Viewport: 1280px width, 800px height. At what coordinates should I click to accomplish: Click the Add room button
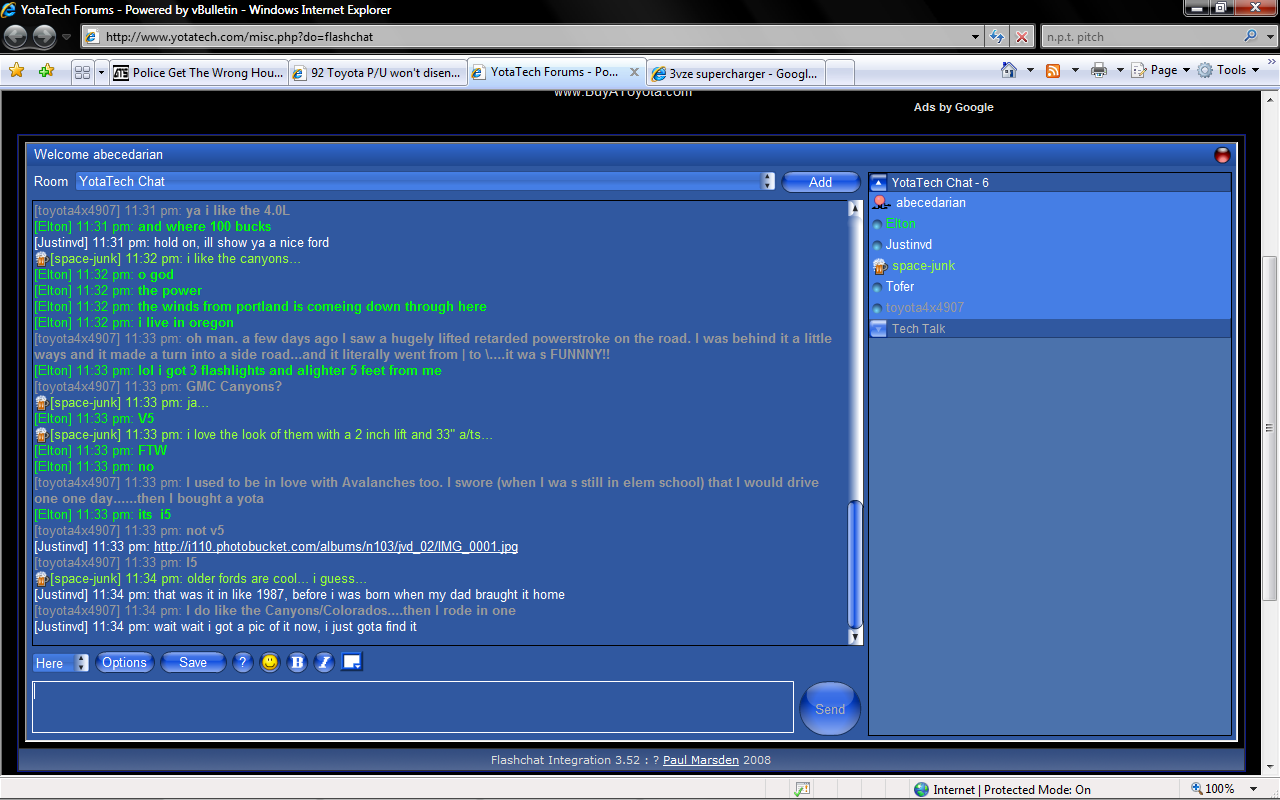(820, 182)
